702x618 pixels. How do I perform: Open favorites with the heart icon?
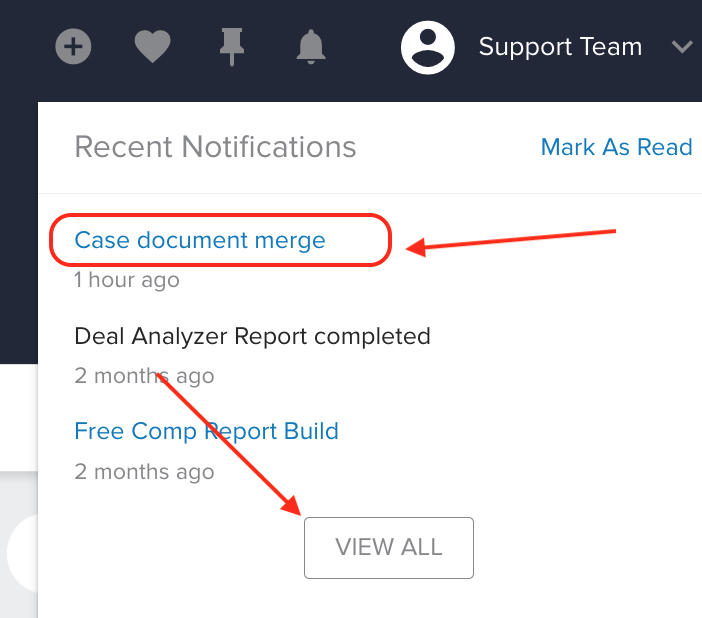153,47
